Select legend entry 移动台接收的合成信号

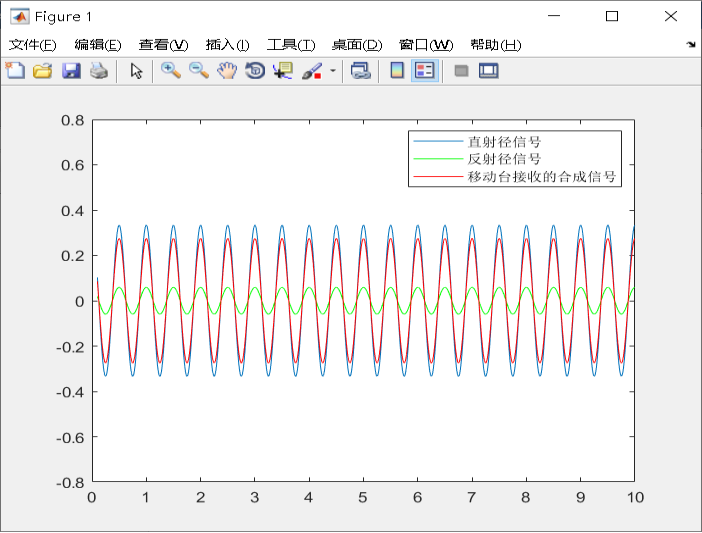[x=542, y=177]
